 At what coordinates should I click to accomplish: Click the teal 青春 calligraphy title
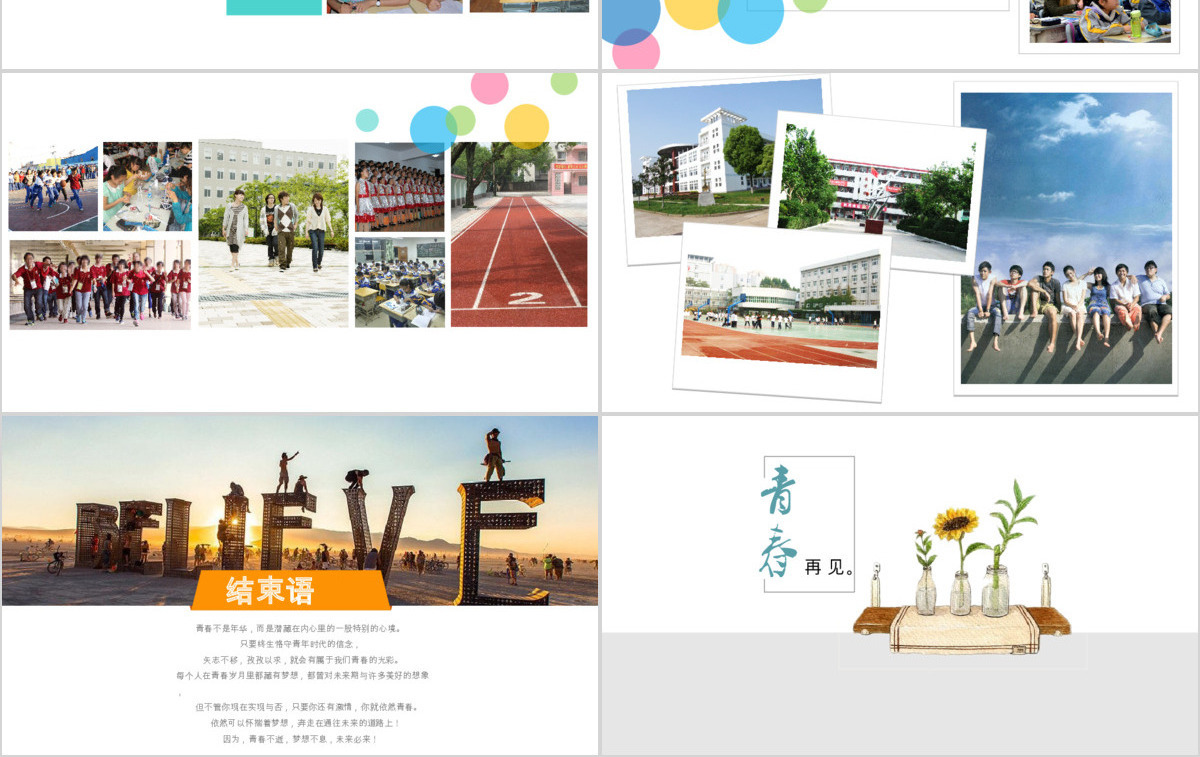779,522
